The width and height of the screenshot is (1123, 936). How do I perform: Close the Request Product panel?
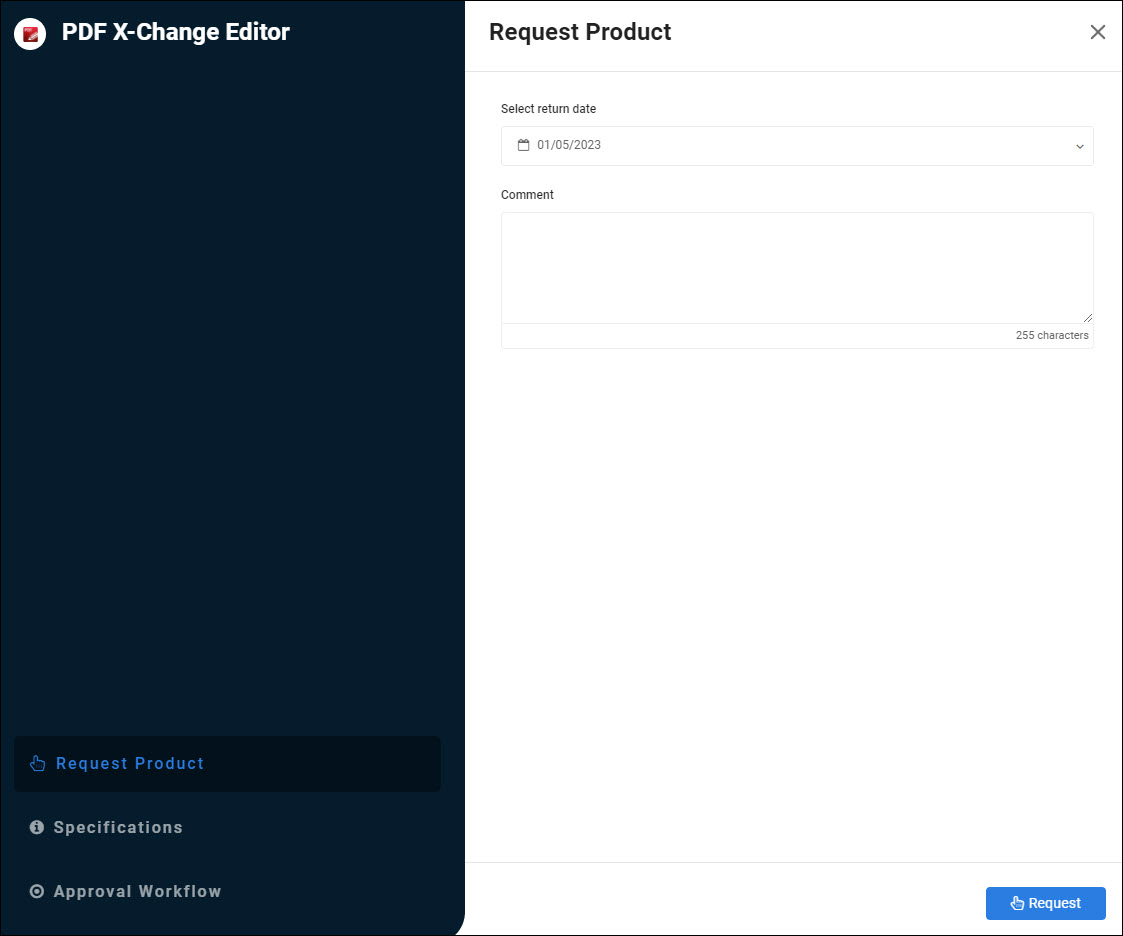click(1097, 32)
